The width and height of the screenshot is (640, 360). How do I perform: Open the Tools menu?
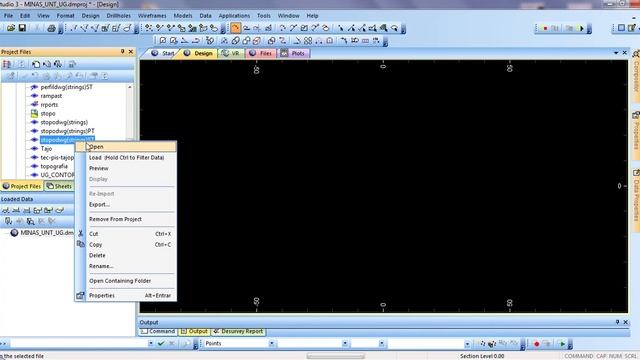tap(264, 16)
